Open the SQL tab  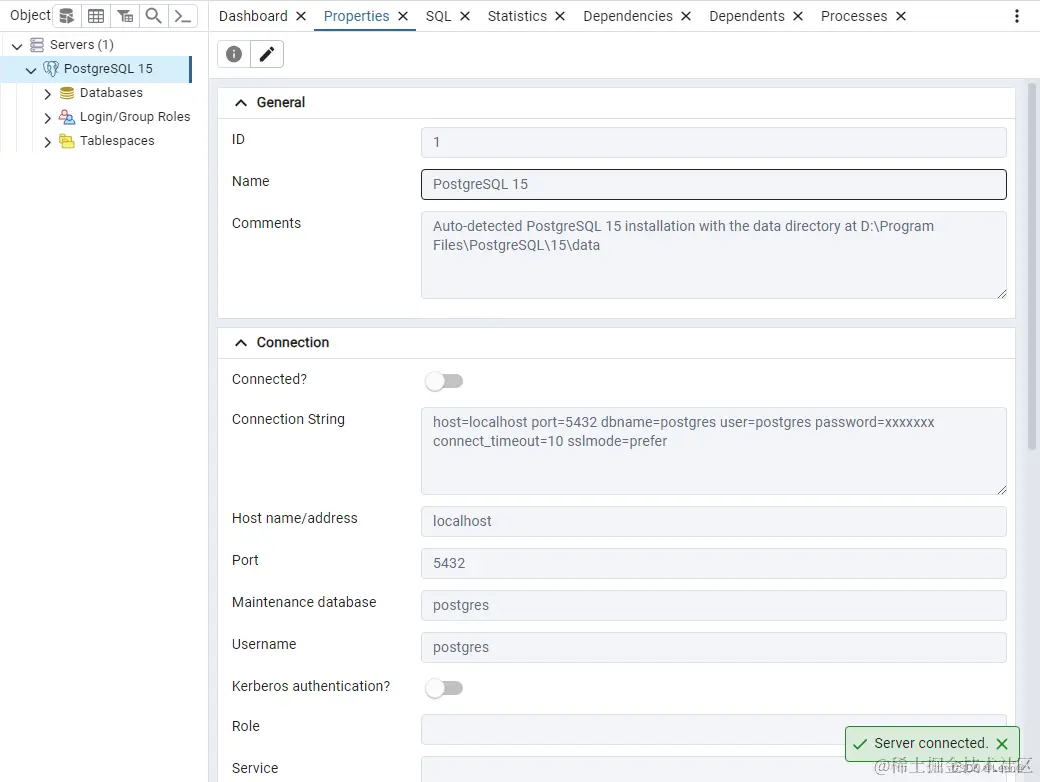[438, 16]
